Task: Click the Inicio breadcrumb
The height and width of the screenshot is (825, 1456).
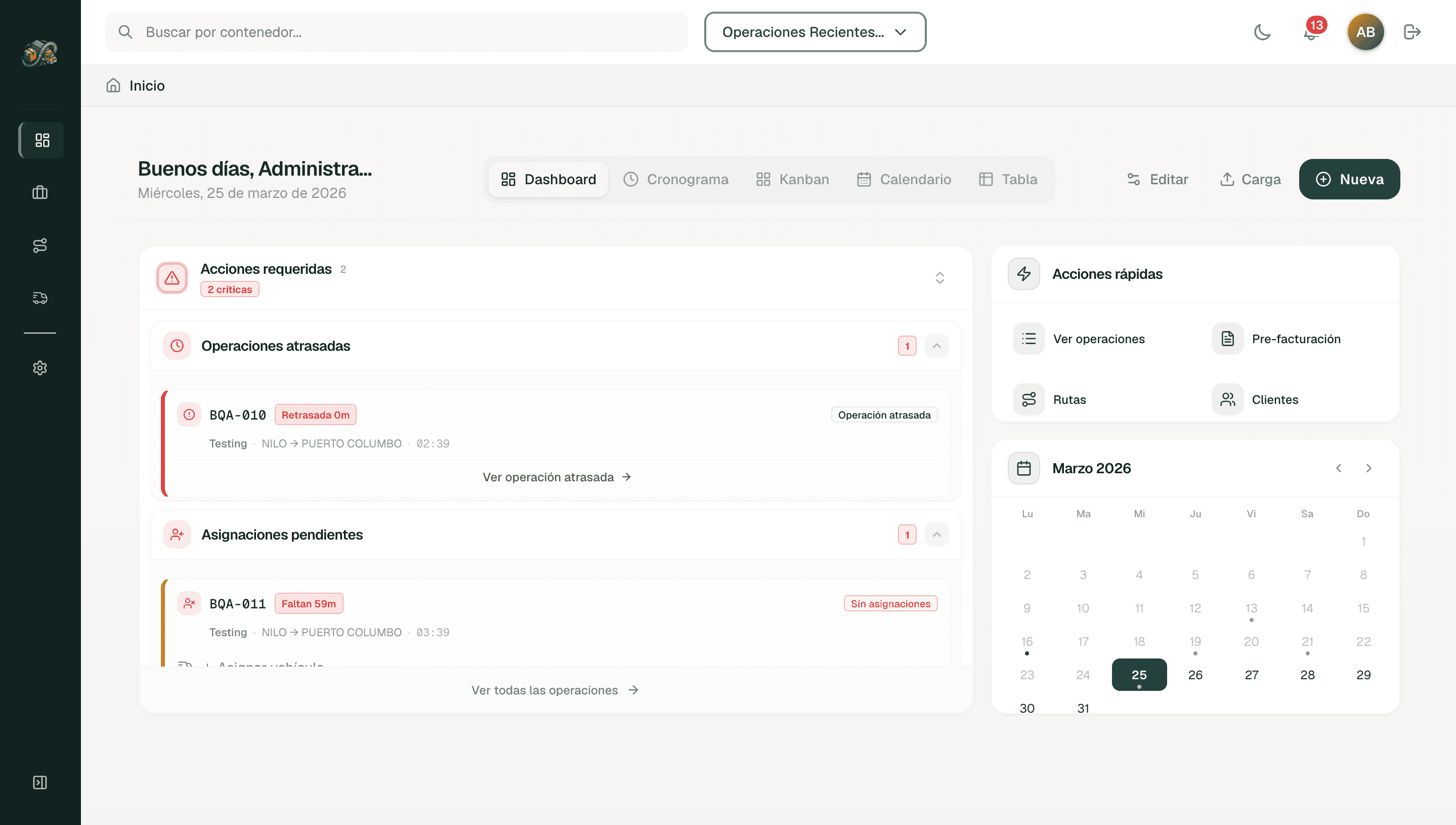Action: pos(147,86)
